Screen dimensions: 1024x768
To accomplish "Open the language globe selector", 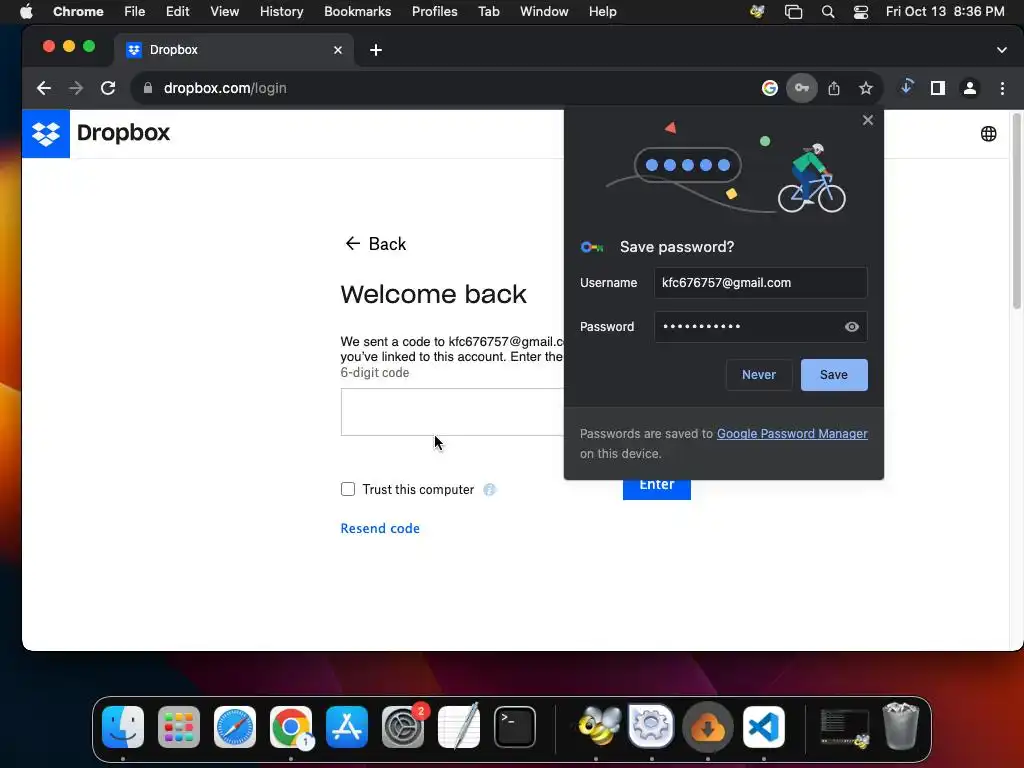I will click(988, 134).
